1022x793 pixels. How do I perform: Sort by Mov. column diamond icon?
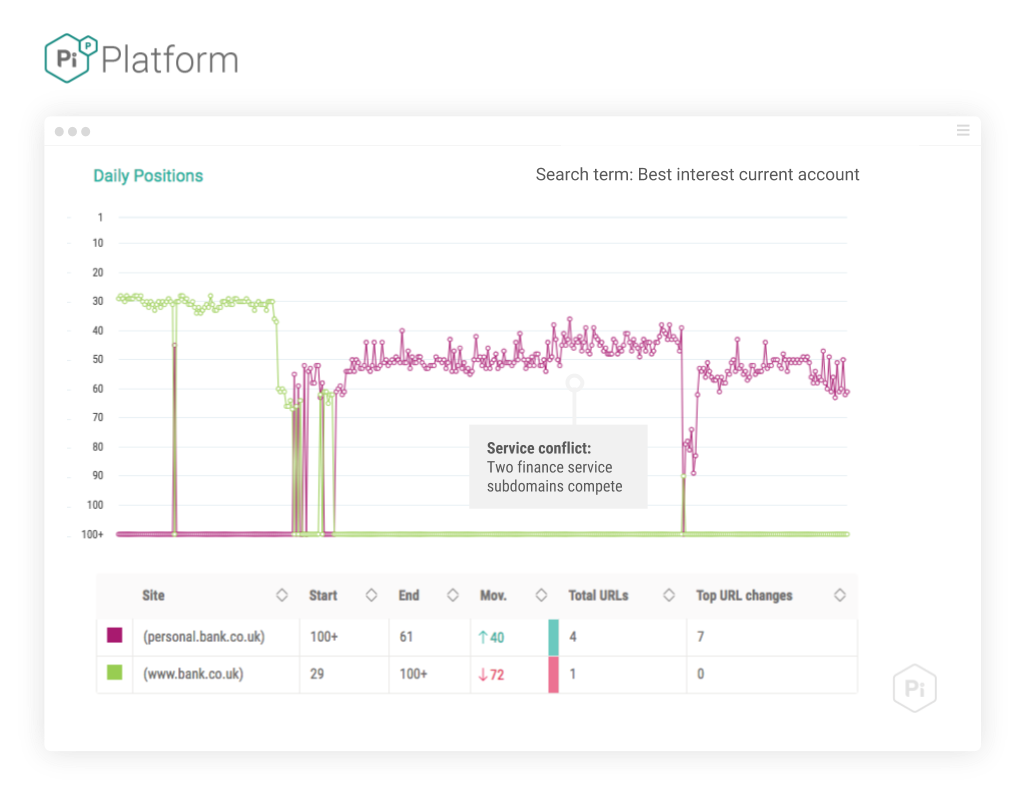coord(541,595)
